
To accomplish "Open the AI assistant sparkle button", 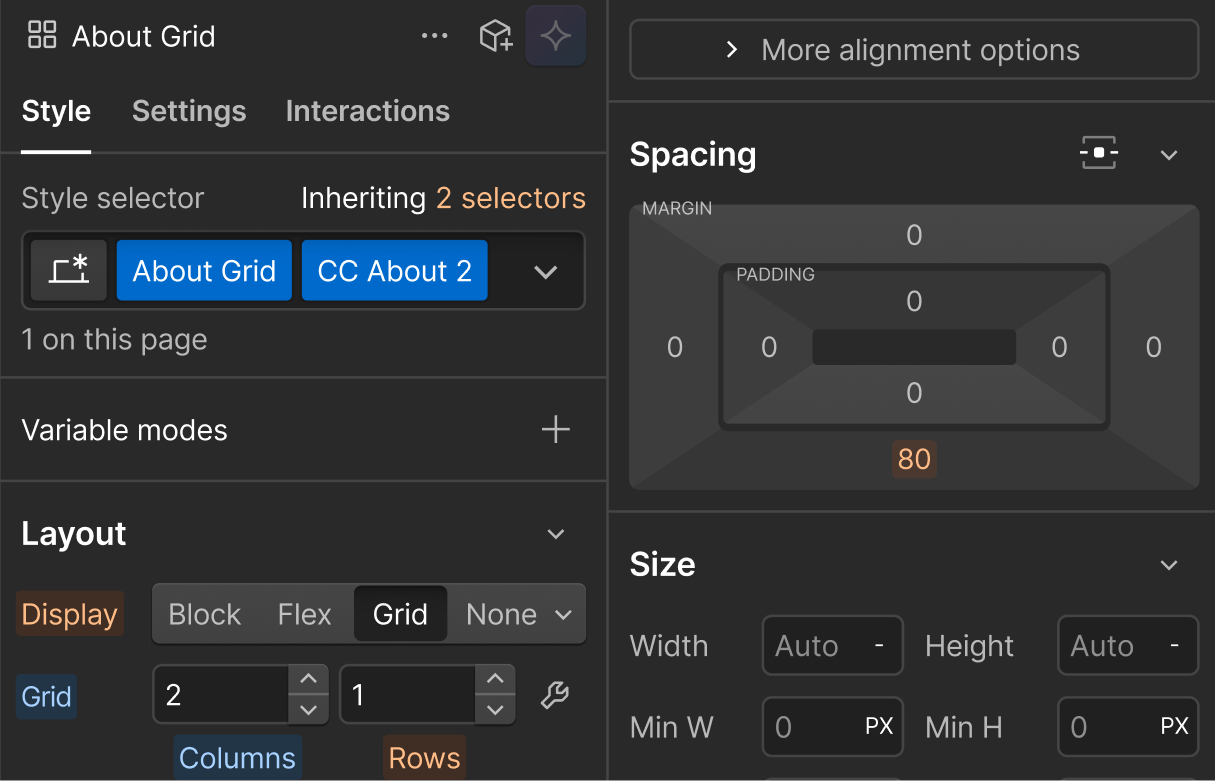I will (556, 36).
